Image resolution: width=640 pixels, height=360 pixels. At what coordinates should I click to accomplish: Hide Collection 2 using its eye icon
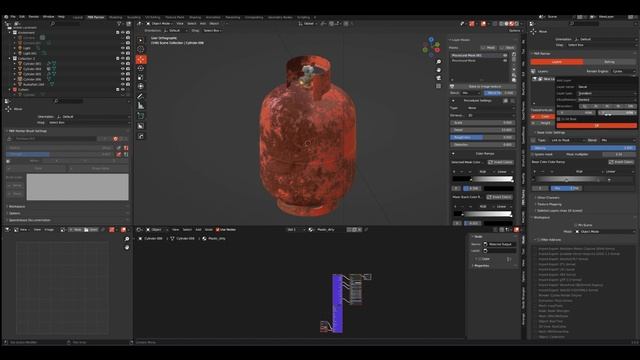(x=122, y=59)
